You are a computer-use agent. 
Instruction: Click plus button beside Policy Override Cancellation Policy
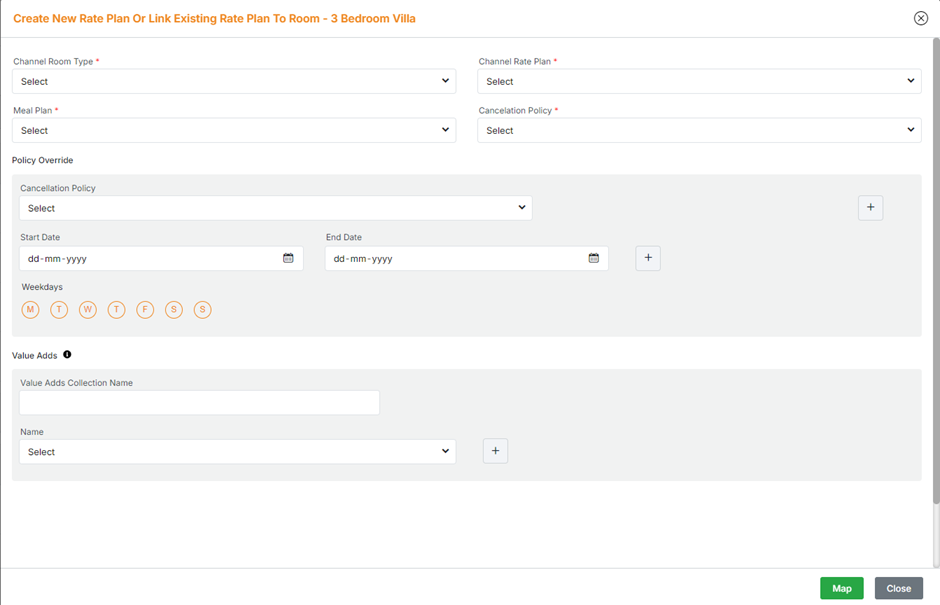click(x=870, y=207)
